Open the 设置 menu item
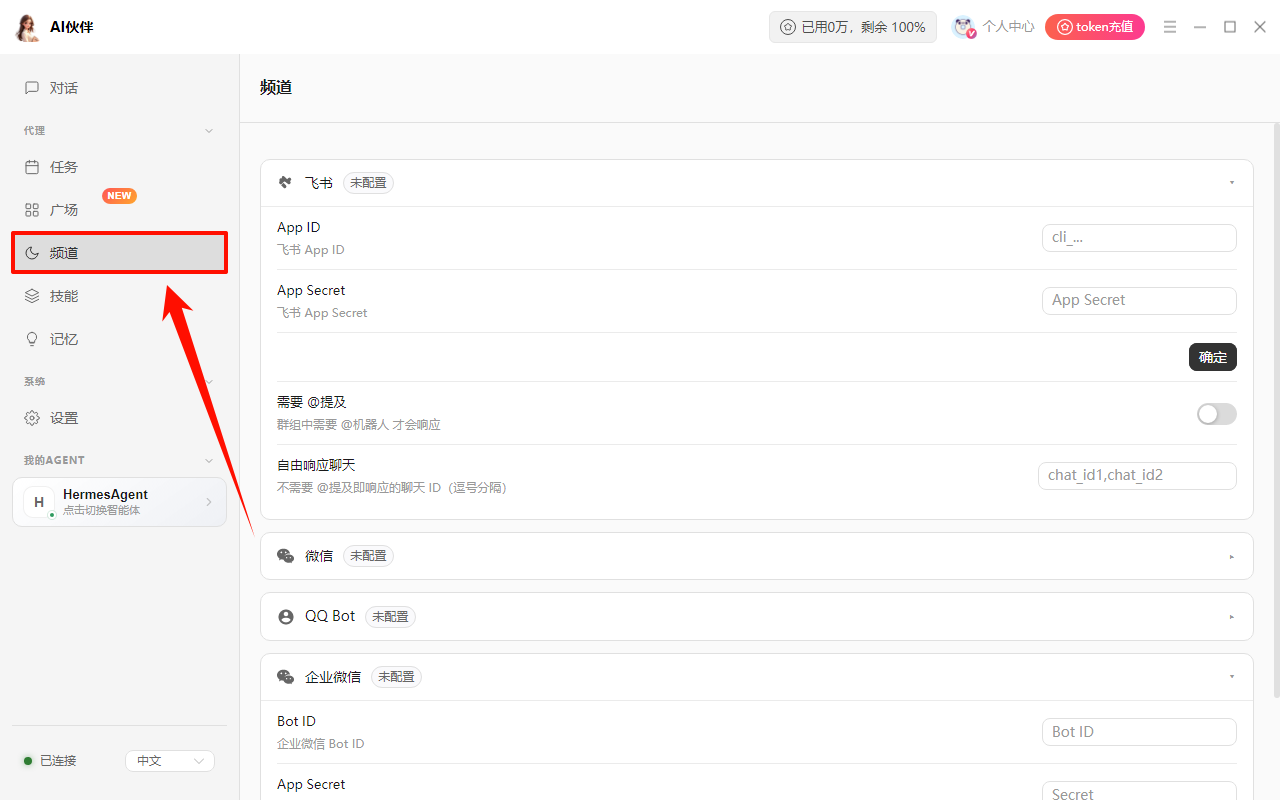Screen dimensions: 1280x800 coord(120,418)
